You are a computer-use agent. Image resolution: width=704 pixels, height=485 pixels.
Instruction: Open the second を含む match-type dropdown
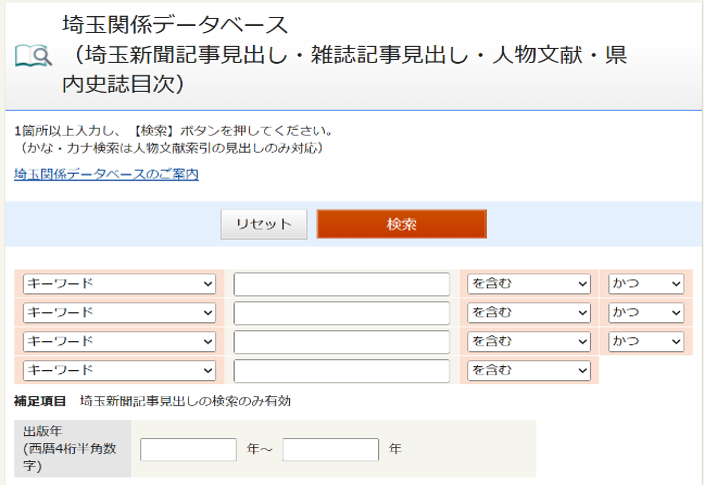529,313
